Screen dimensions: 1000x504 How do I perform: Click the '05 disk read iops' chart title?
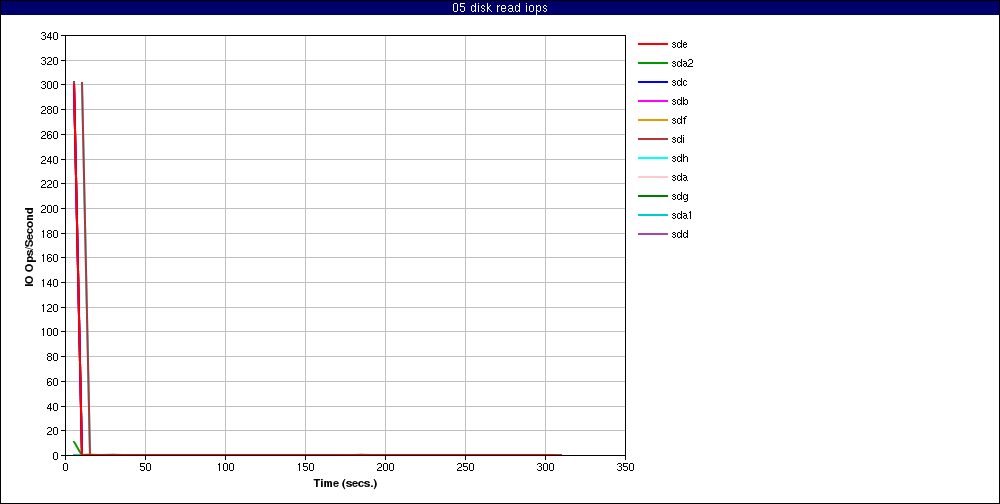click(x=499, y=8)
